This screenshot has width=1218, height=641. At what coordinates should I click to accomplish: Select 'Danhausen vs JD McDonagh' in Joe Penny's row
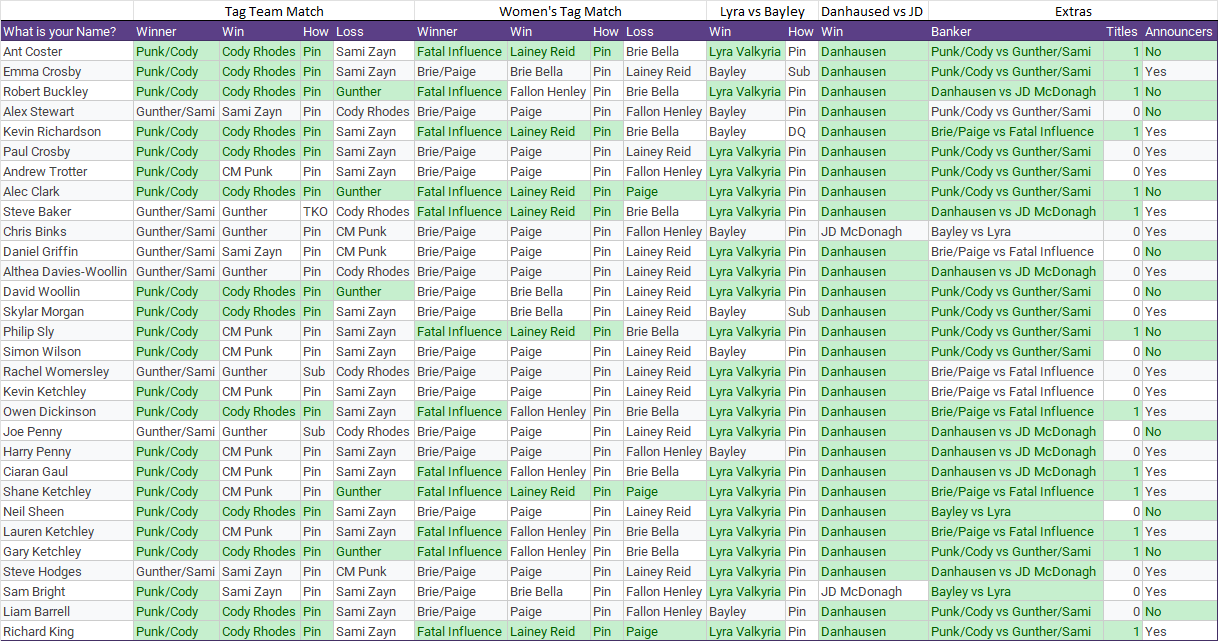1015,431
